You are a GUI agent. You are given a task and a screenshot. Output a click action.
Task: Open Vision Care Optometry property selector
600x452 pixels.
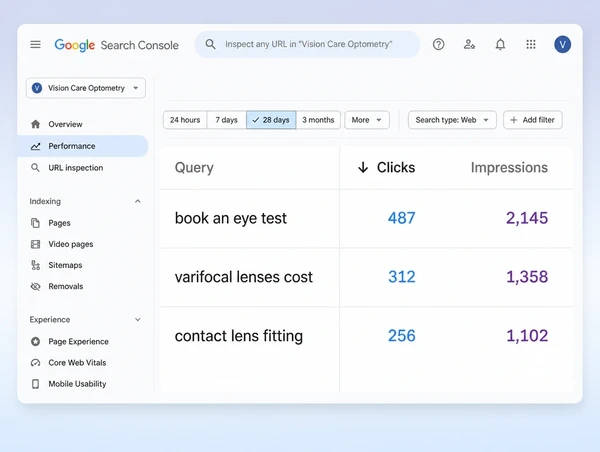tap(86, 88)
